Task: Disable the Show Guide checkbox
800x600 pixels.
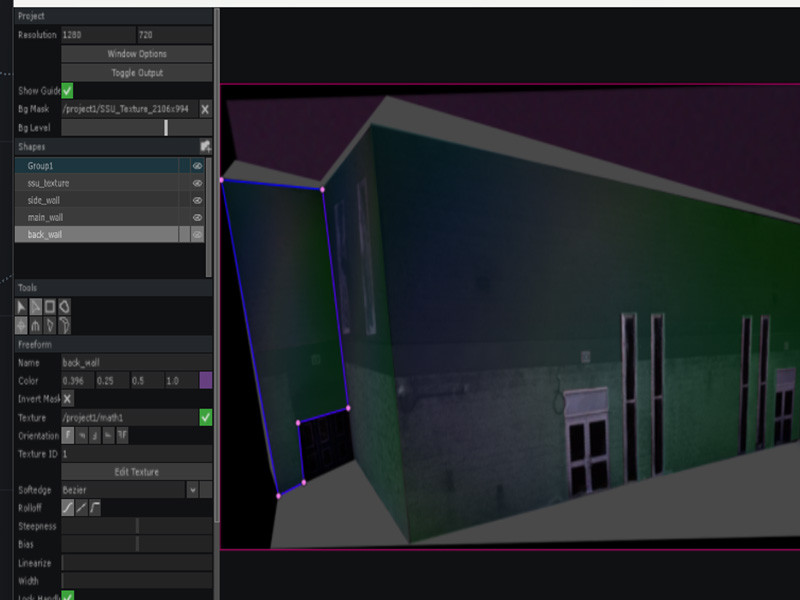Action: pyautogui.click(x=66, y=91)
